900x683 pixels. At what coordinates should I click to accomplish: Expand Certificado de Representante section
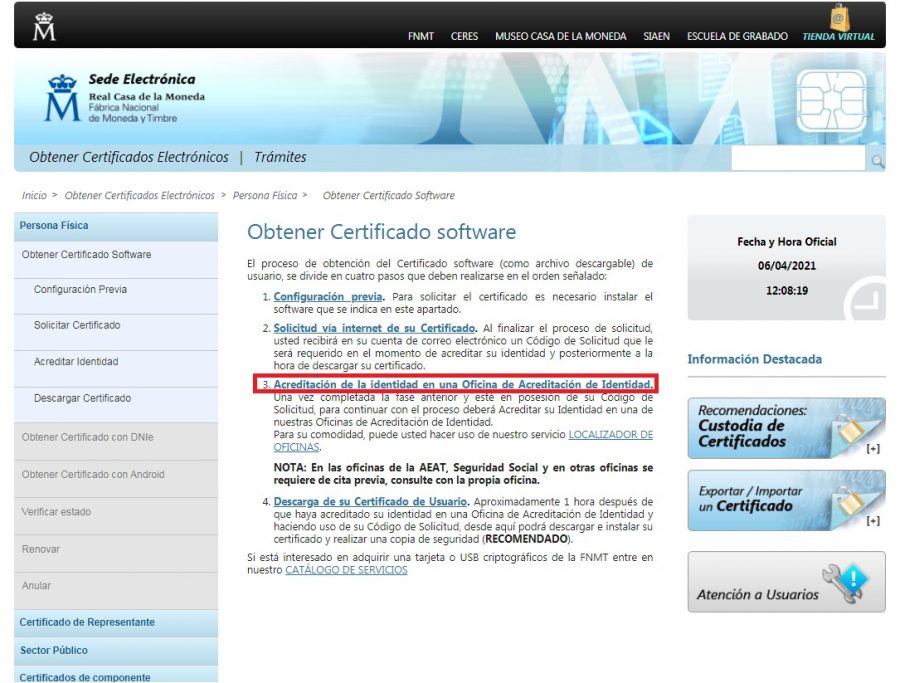click(x=87, y=622)
